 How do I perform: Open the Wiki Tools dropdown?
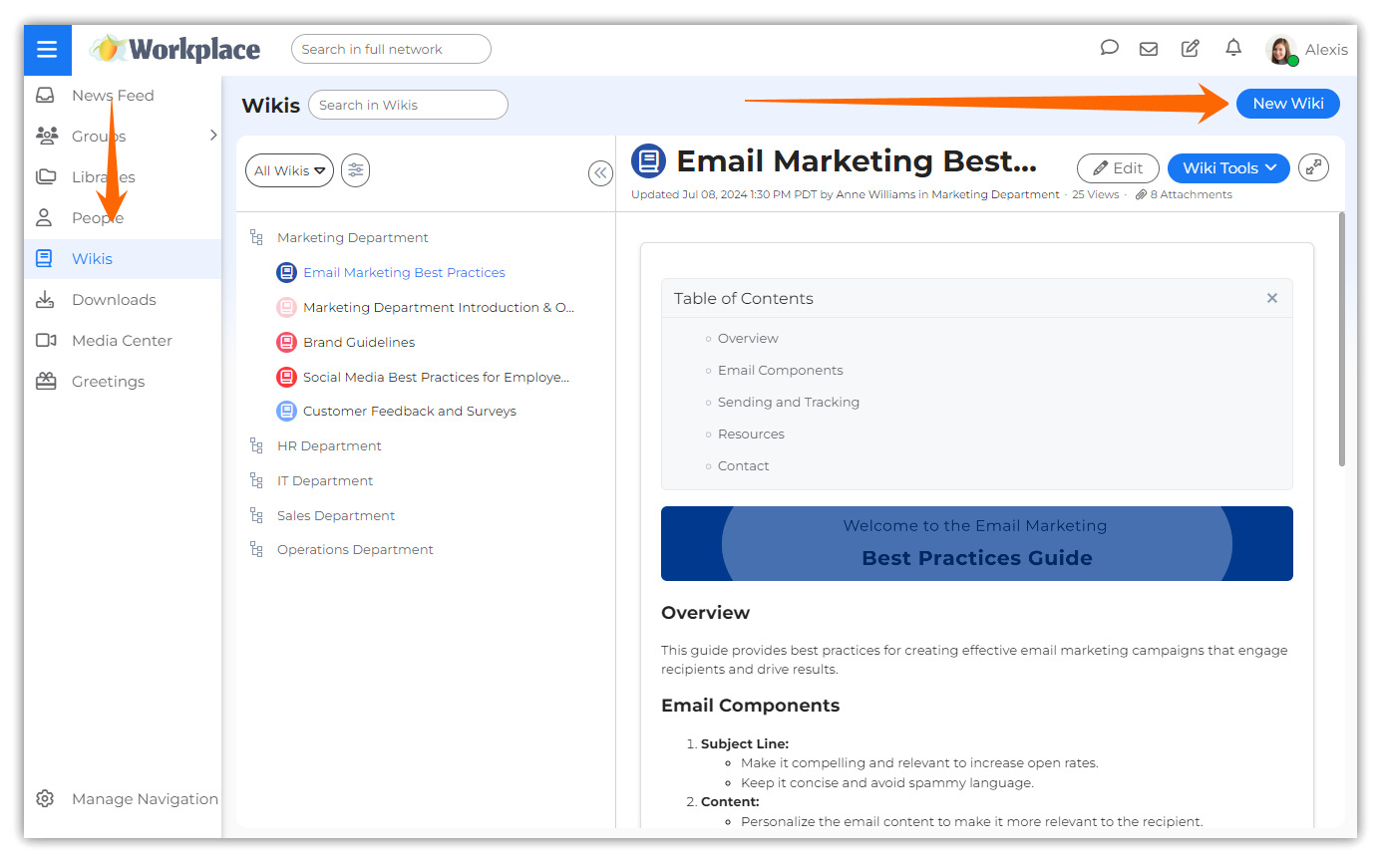coord(1227,168)
